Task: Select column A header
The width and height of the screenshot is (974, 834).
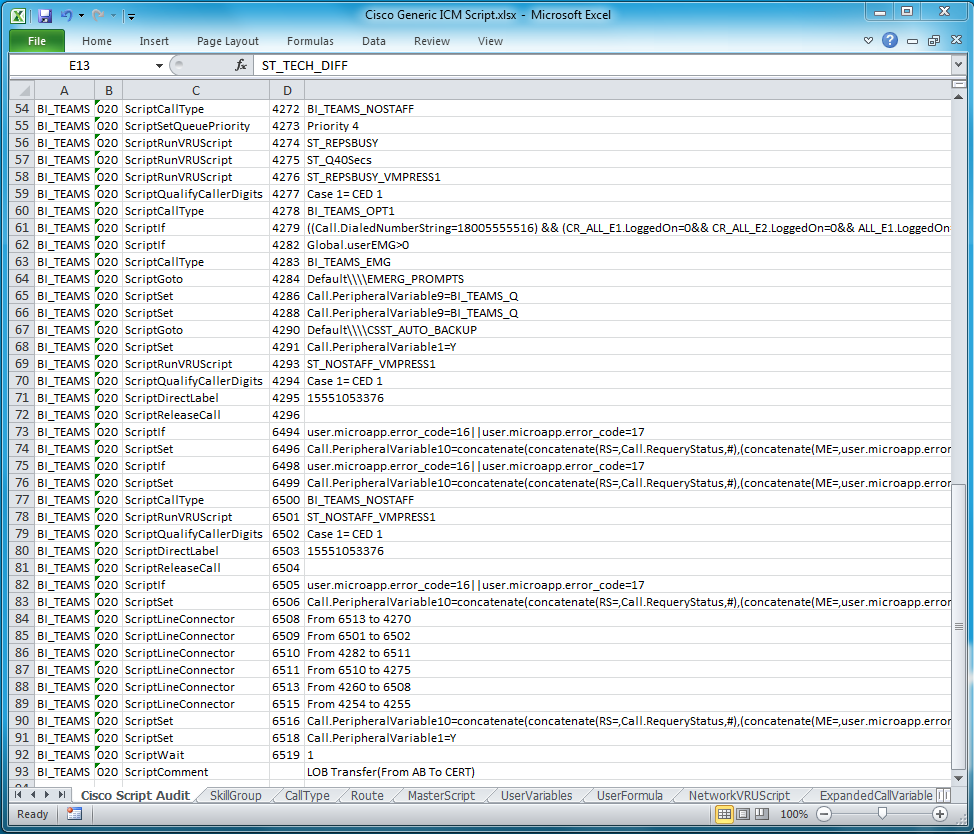Action: (64, 91)
